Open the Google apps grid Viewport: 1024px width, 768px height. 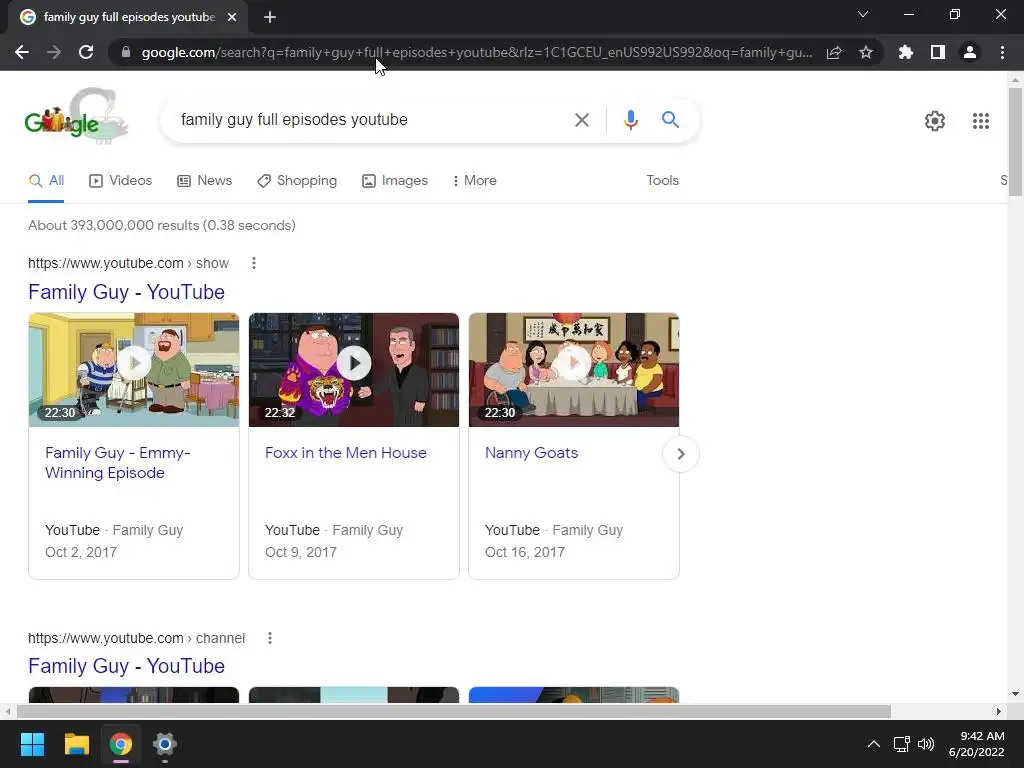(x=981, y=121)
